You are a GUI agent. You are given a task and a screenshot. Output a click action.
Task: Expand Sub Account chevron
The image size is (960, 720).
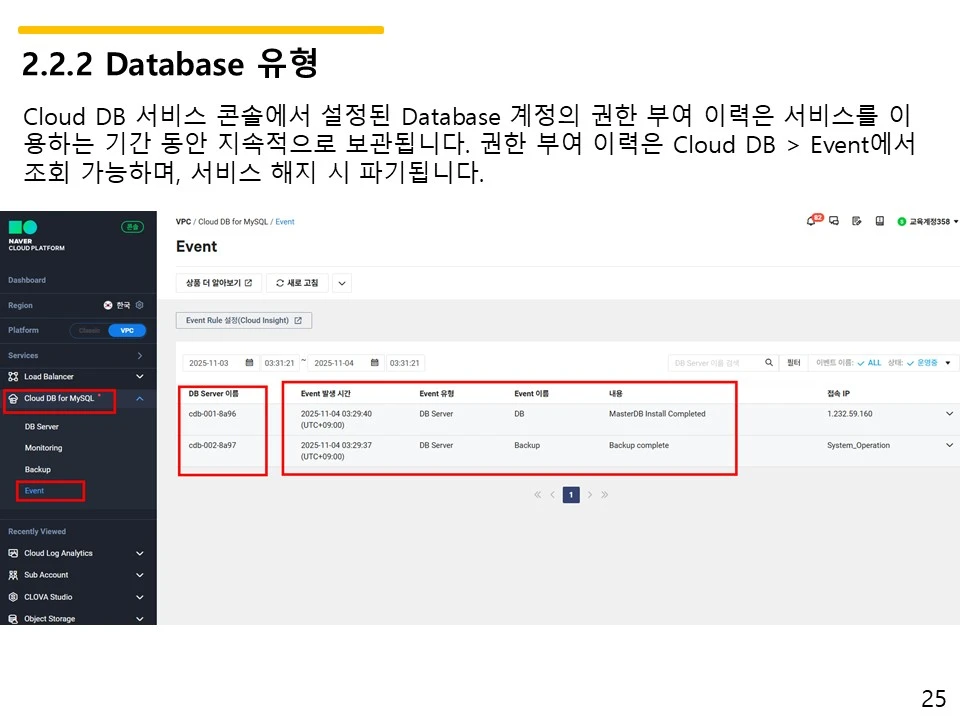point(140,575)
